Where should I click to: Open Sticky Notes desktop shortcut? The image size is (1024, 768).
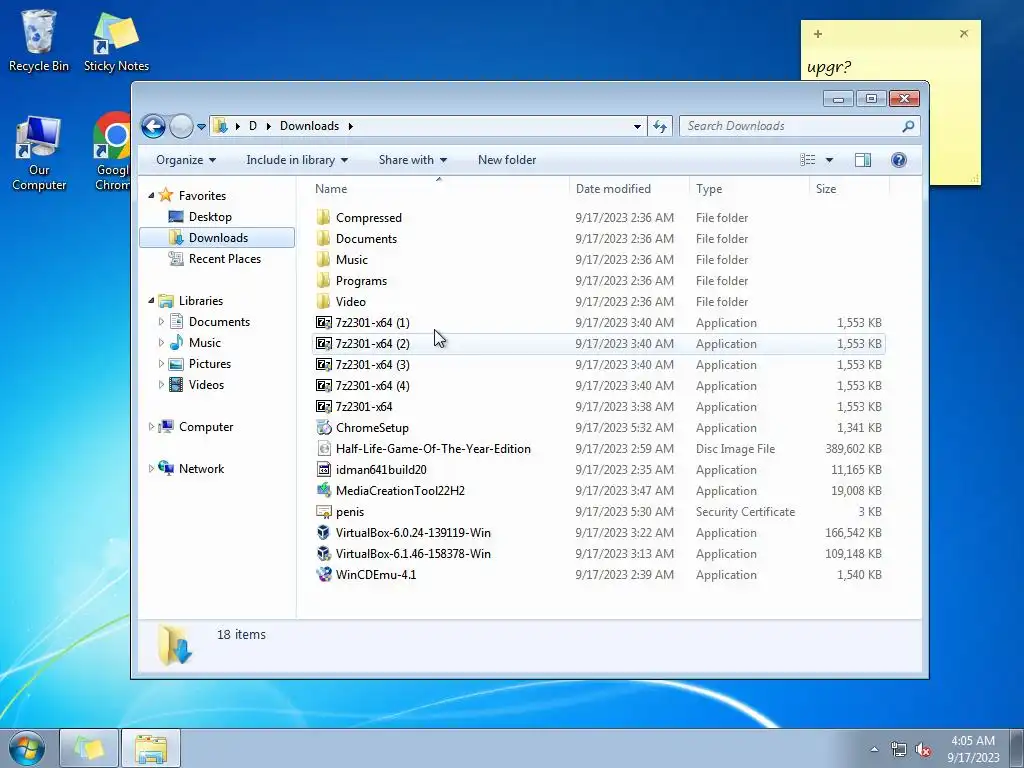coord(116,42)
